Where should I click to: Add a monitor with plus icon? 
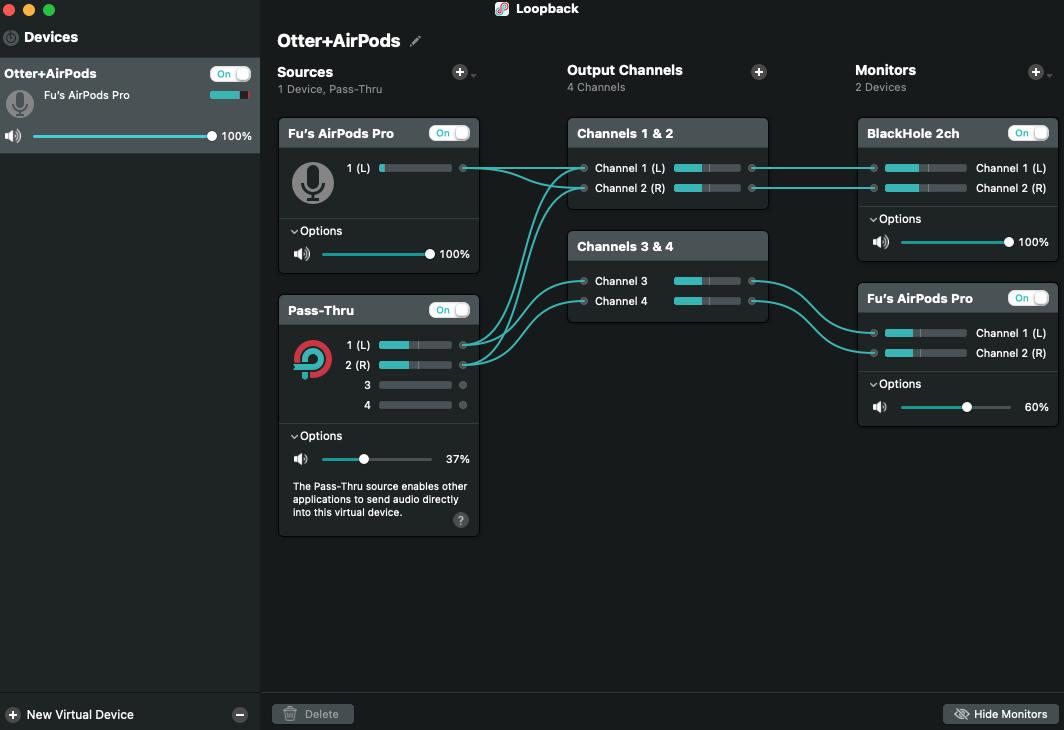[x=1036, y=72]
